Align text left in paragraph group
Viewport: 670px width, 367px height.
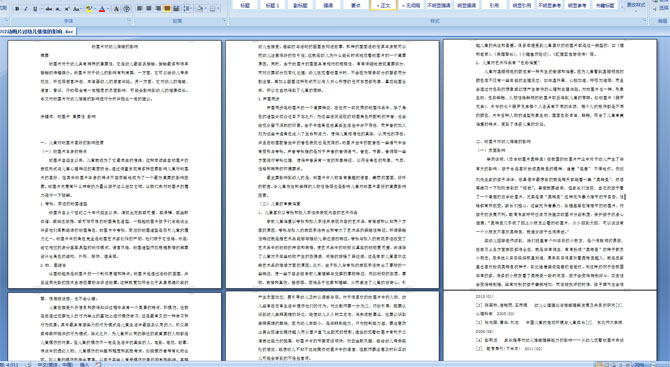click(x=140, y=9)
